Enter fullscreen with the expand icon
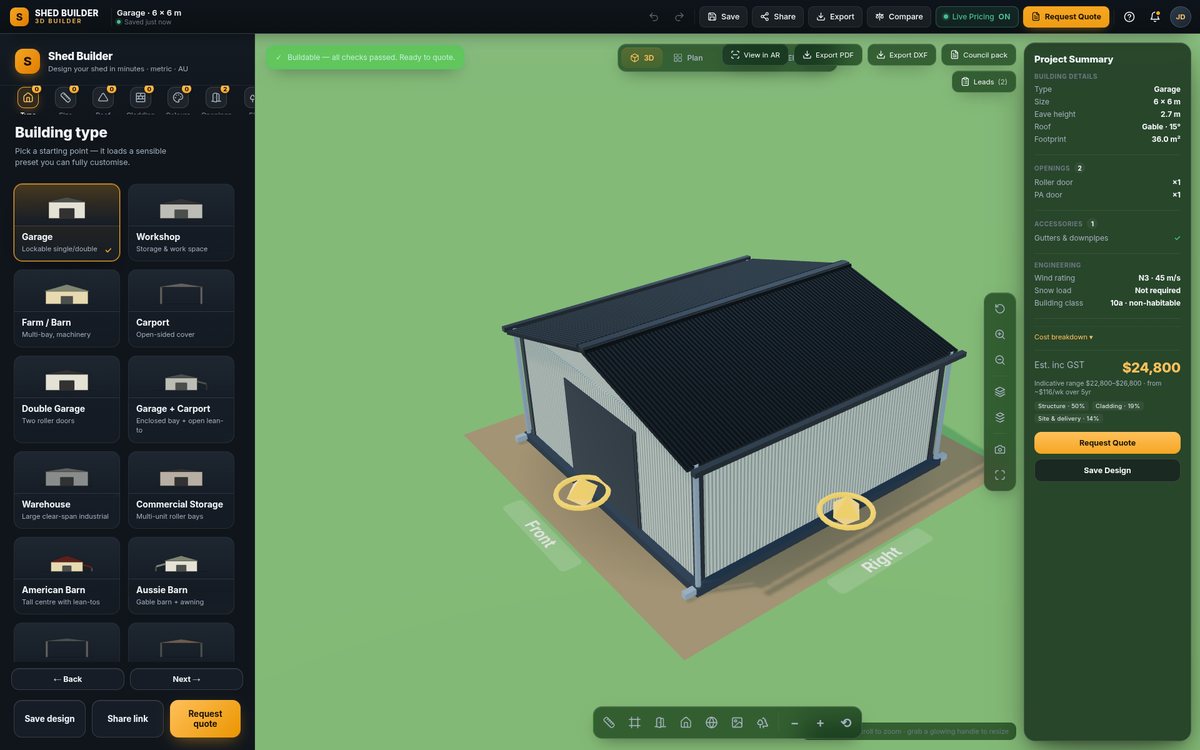The height and width of the screenshot is (750, 1200). [x=1000, y=475]
